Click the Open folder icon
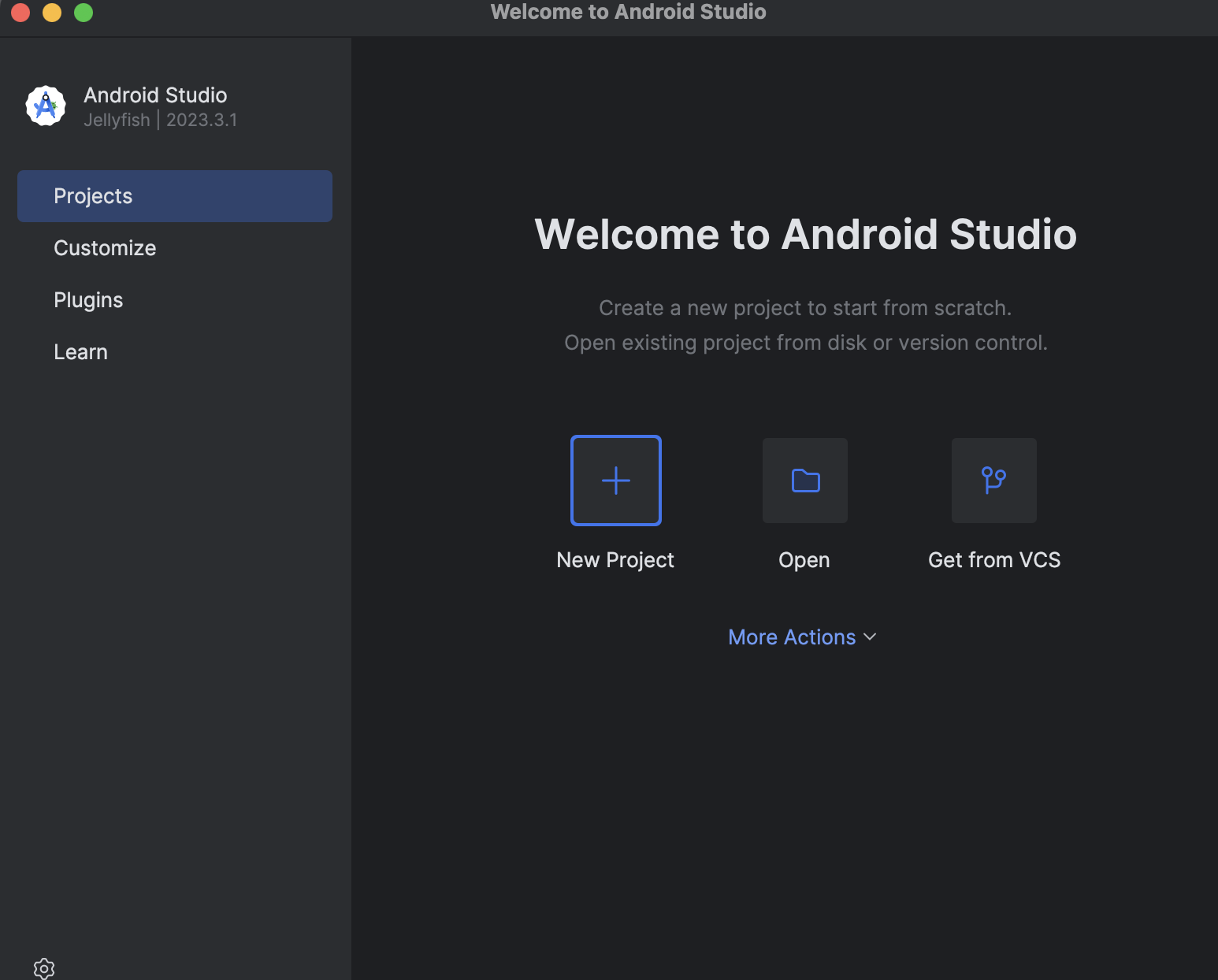1218x980 pixels. pyautogui.click(x=805, y=481)
